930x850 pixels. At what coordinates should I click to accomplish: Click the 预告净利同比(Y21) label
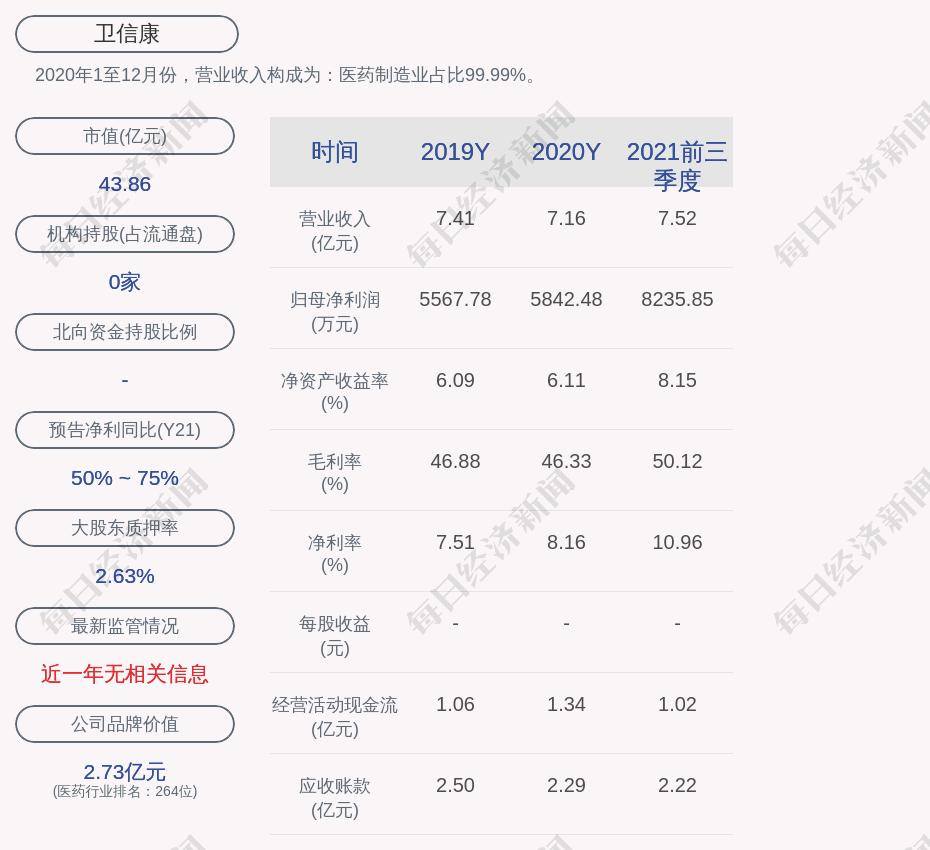125,430
